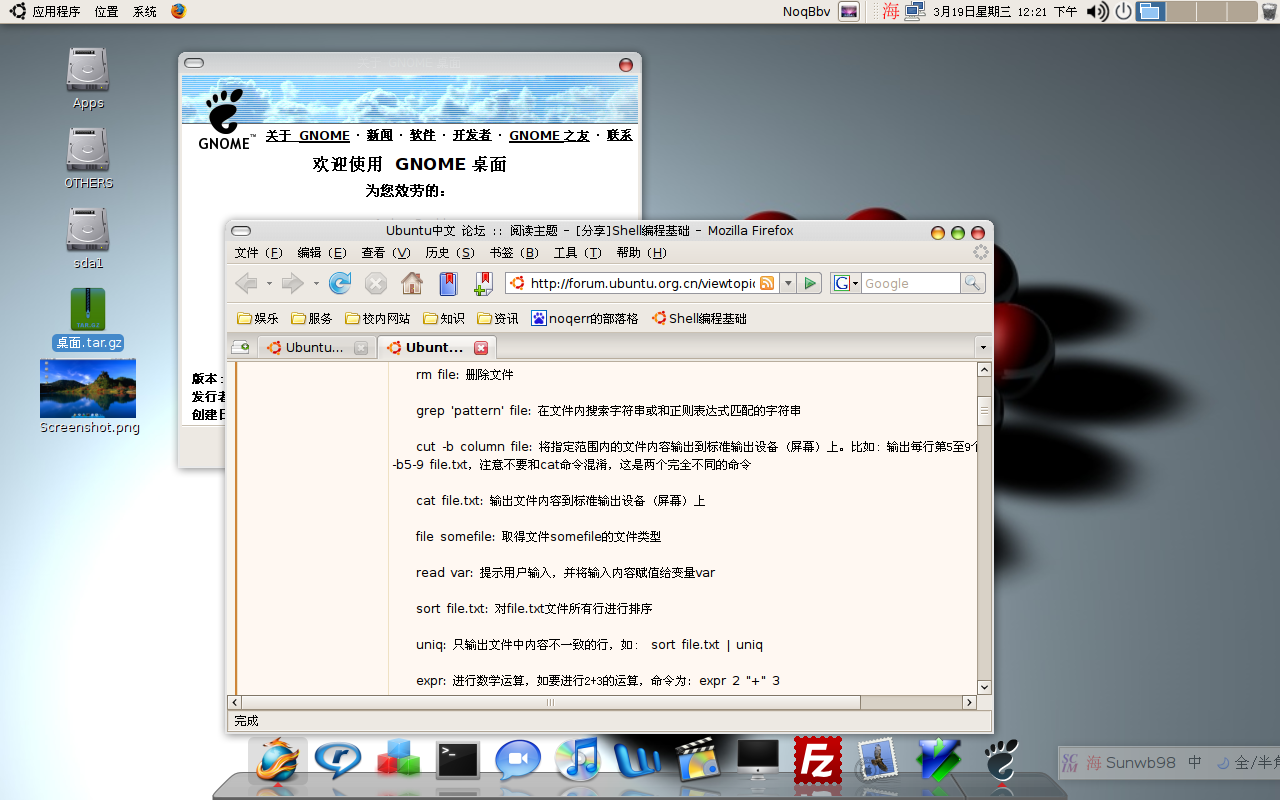Open forward history dropdown arrow
Viewport: 1280px width, 800px height.
click(x=316, y=284)
